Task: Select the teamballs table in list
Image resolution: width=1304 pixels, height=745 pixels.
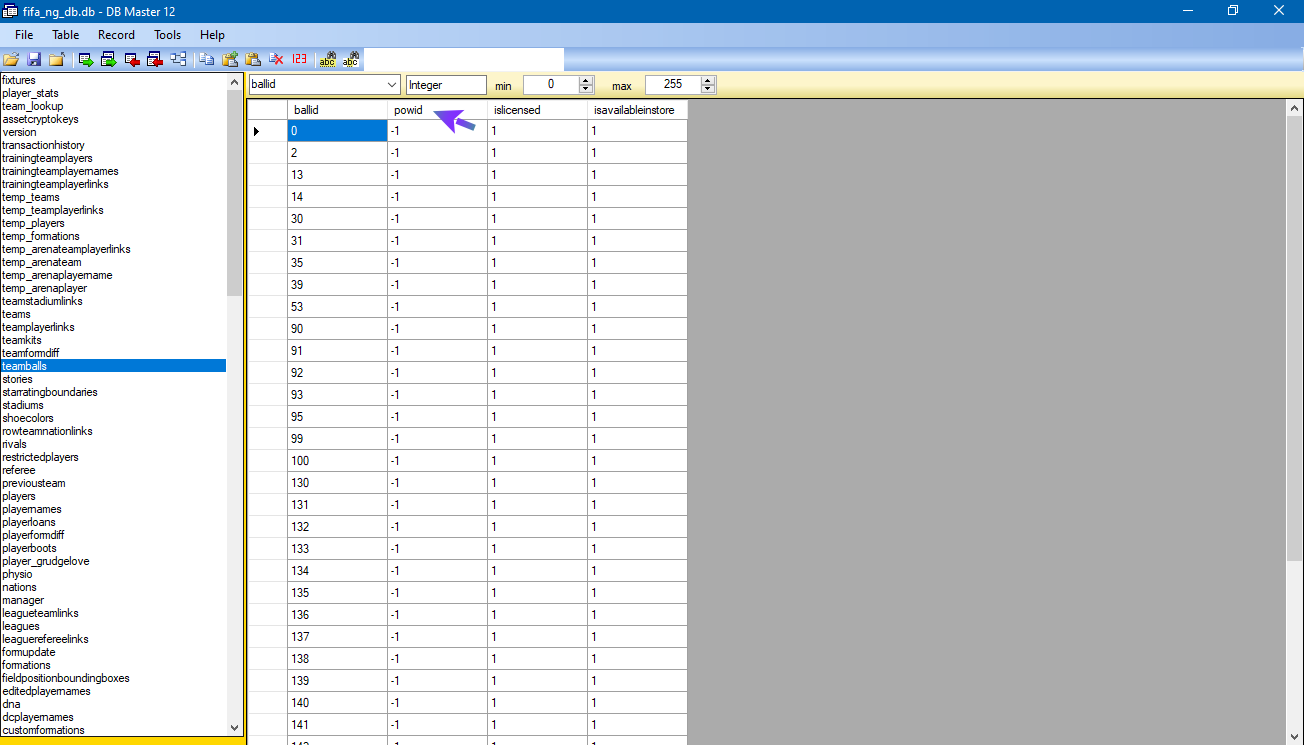Action: 113,366
